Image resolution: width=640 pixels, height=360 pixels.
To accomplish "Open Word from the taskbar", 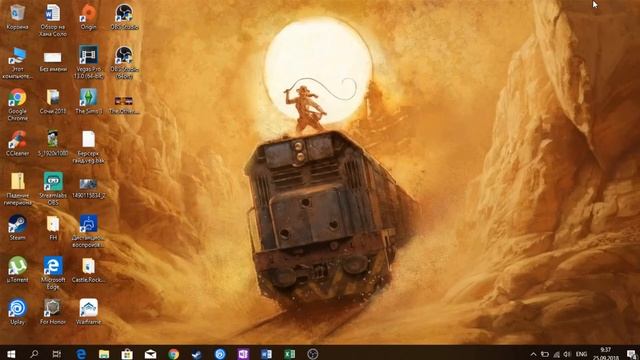I will pos(266,353).
